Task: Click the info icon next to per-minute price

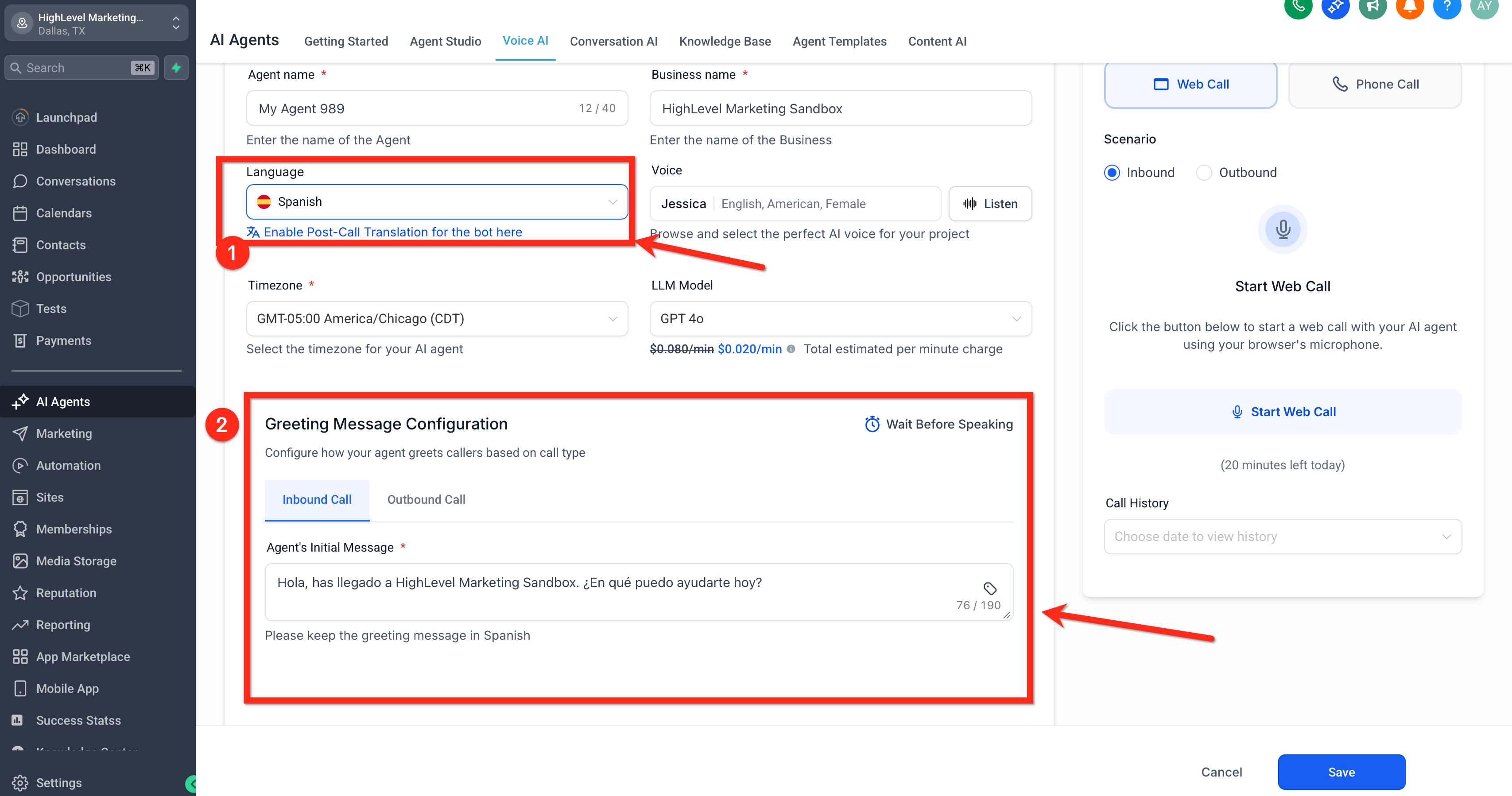Action: click(x=791, y=349)
